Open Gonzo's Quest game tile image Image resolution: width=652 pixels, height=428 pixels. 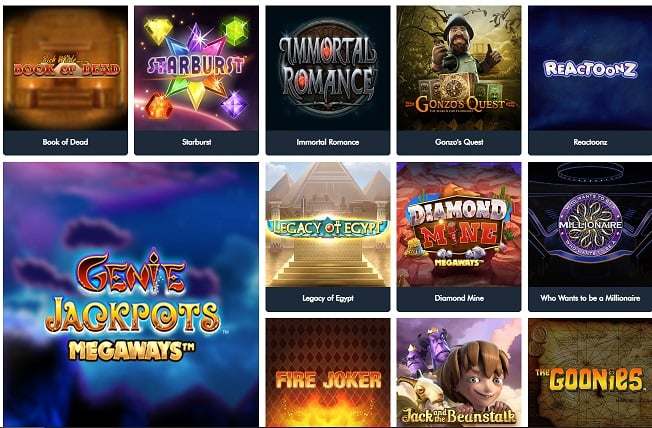coord(459,68)
